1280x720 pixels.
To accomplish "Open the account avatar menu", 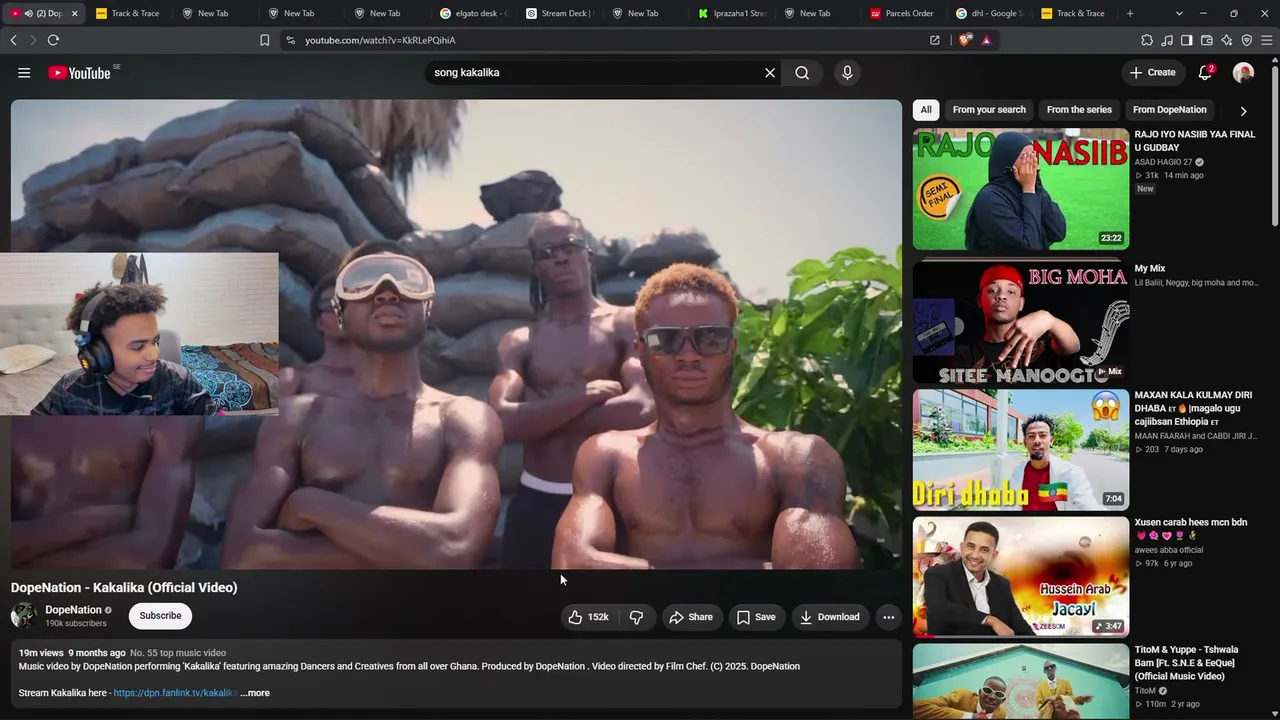I will click(1243, 73).
